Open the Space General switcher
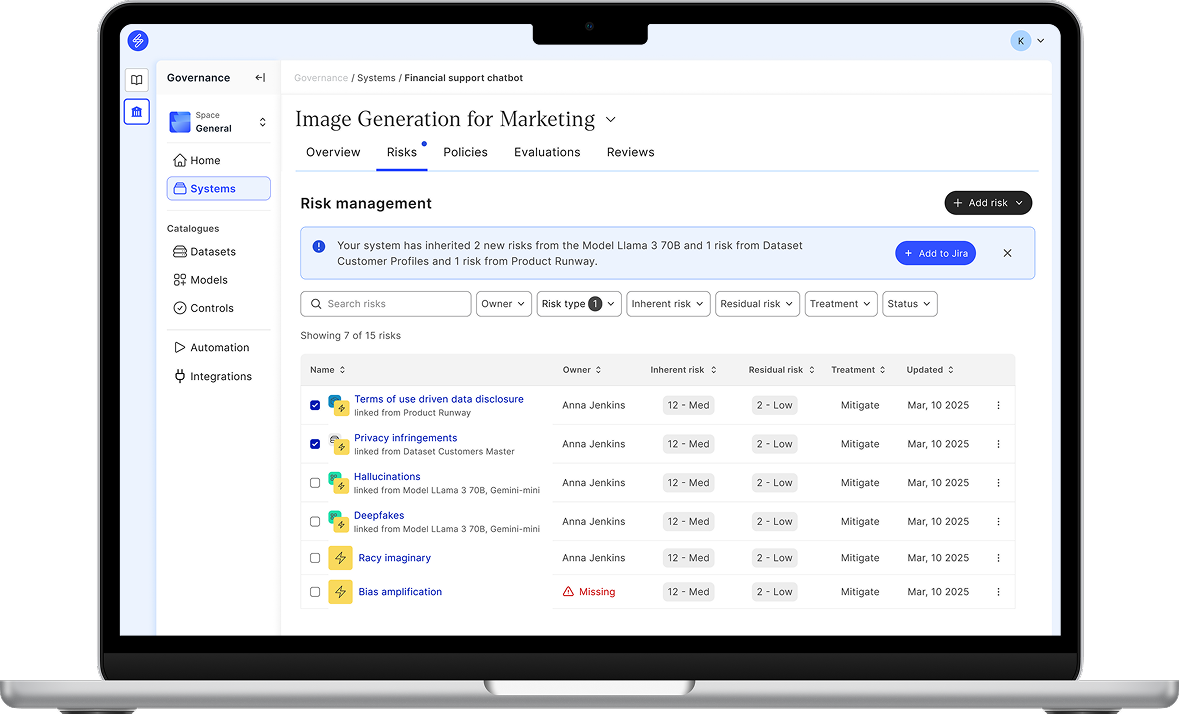 click(219, 122)
